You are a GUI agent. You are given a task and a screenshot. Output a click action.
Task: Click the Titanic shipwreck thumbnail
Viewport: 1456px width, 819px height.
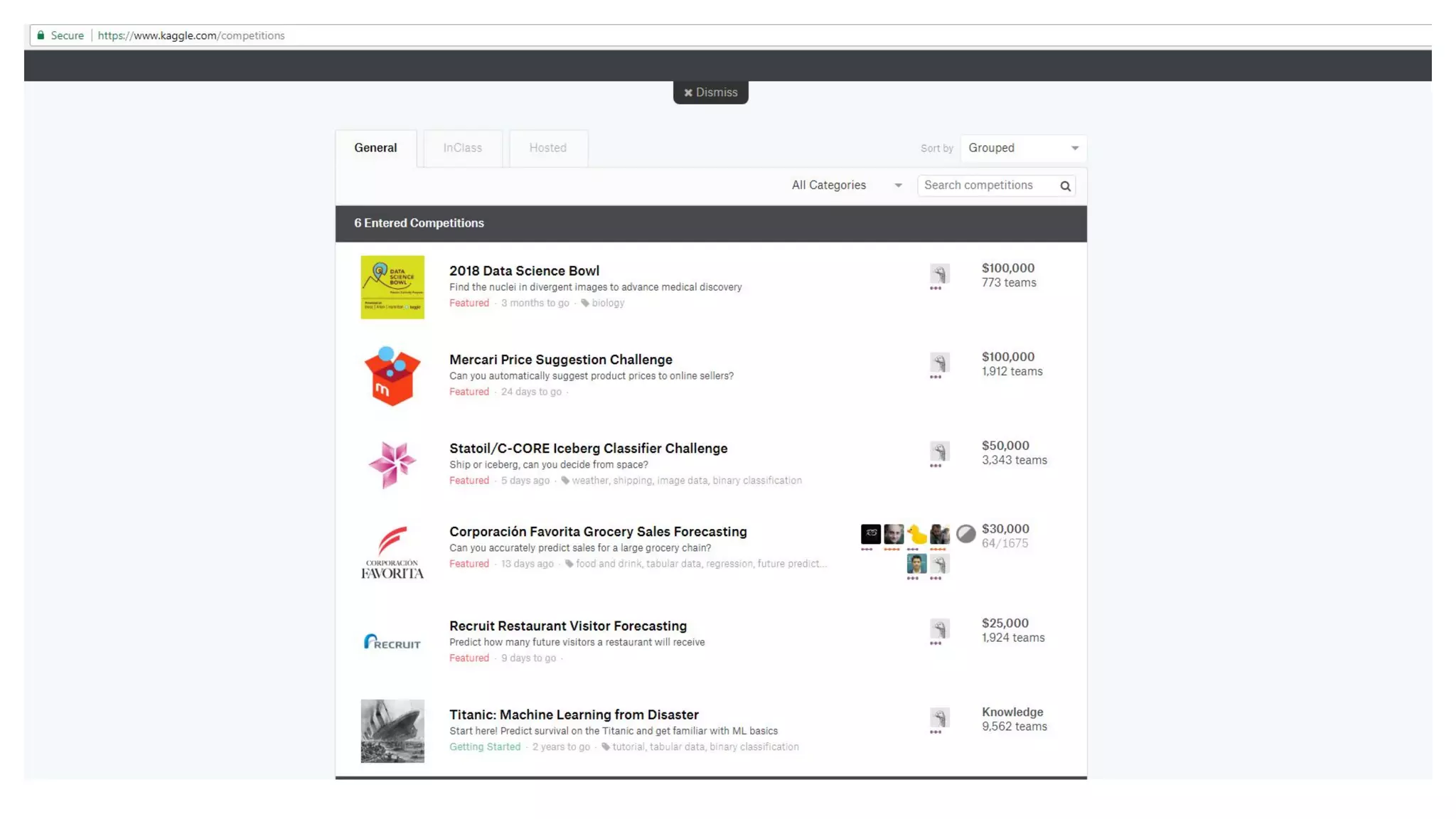tap(392, 731)
